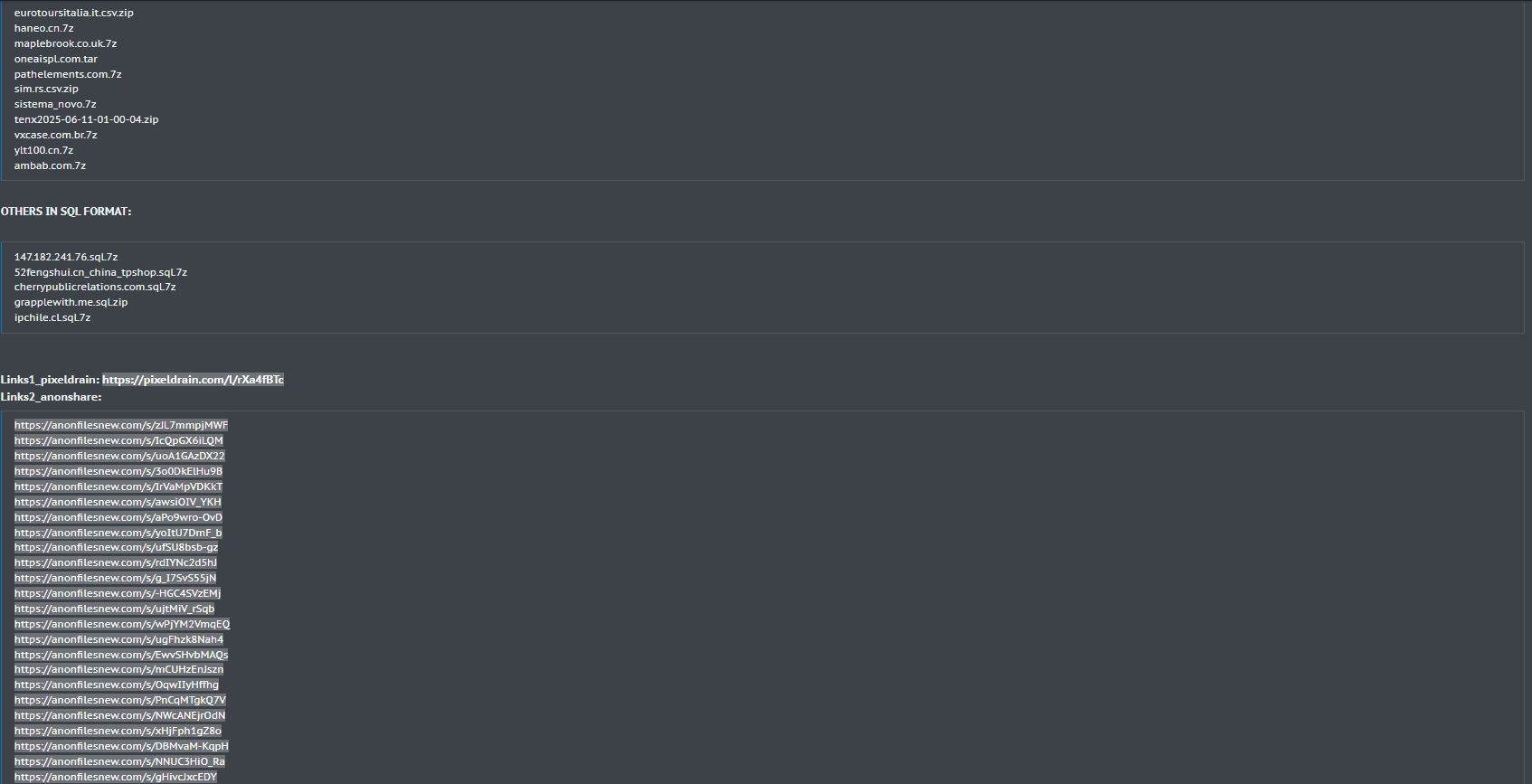
Task: Open the link ending in ugFhzk8Nah4
Action: (118, 639)
